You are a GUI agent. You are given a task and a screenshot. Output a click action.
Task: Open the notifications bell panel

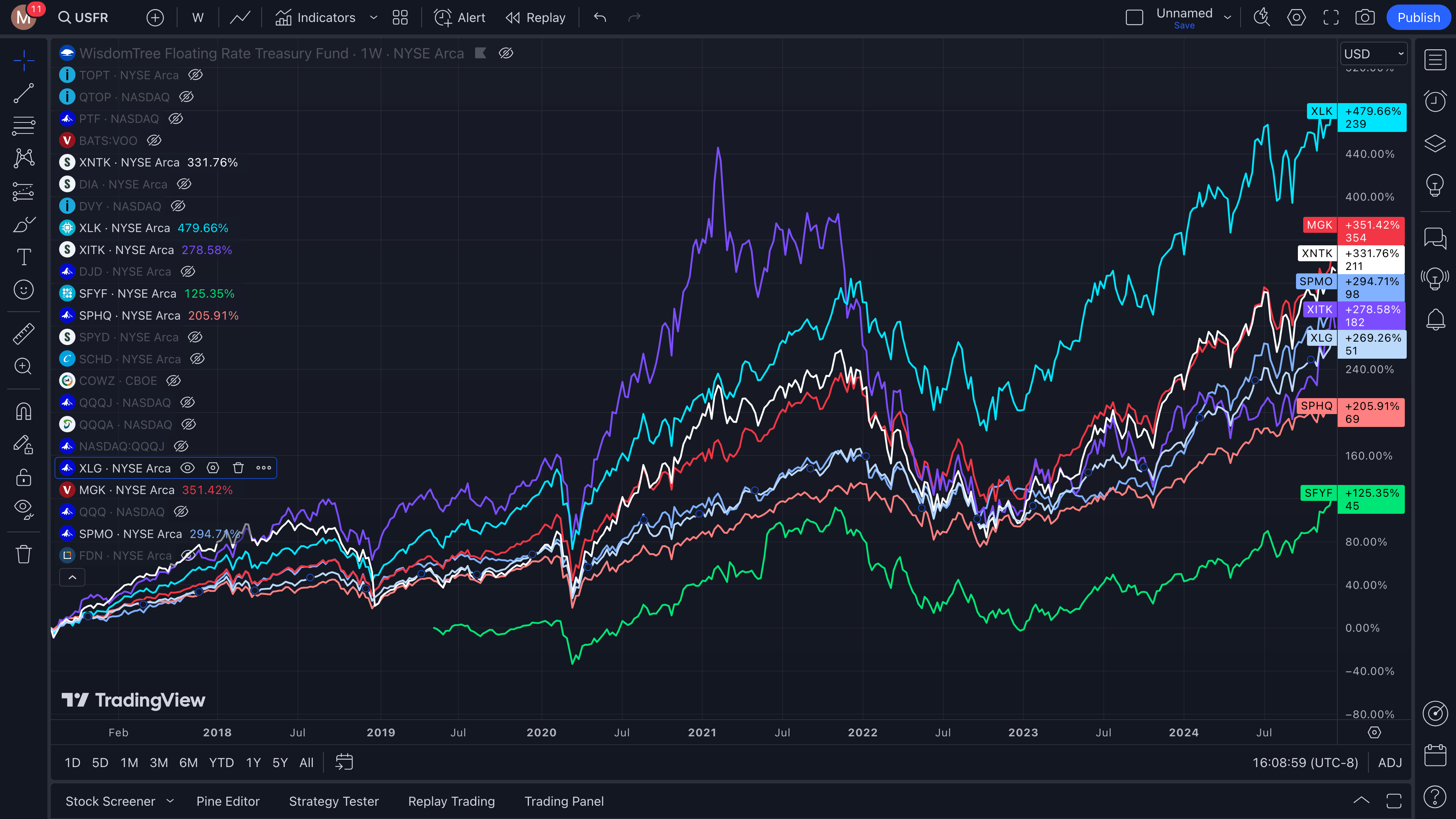(1435, 320)
